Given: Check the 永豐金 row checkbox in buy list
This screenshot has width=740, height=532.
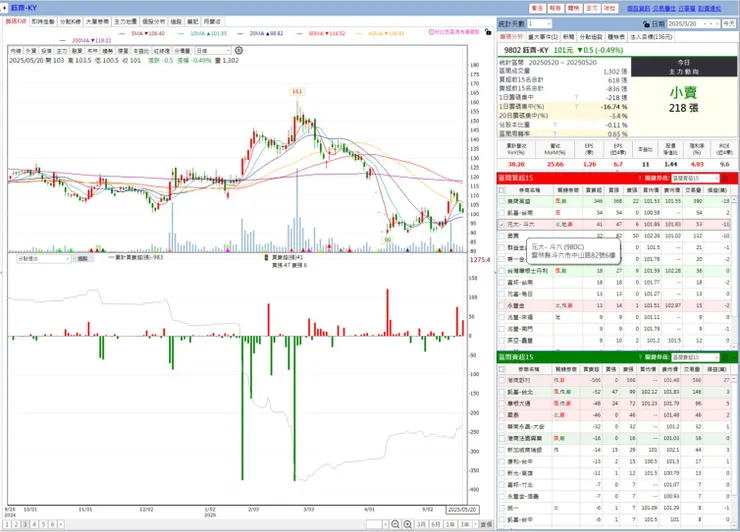Looking at the screenshot, I should [x=501, y=306].
